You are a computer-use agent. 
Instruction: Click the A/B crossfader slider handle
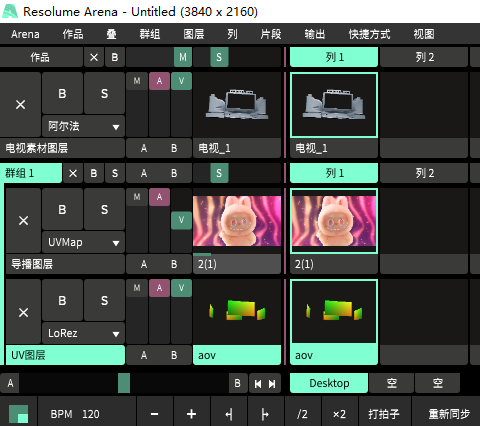click(124, 383)
